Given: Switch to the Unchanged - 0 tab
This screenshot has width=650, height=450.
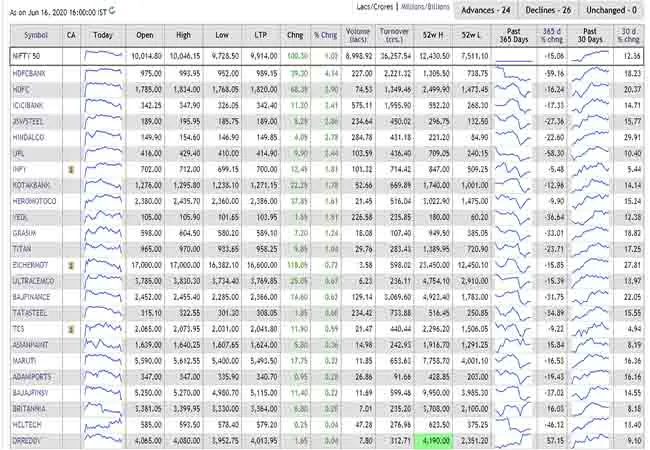Looking at the screenshot, I should click(611, 10).
